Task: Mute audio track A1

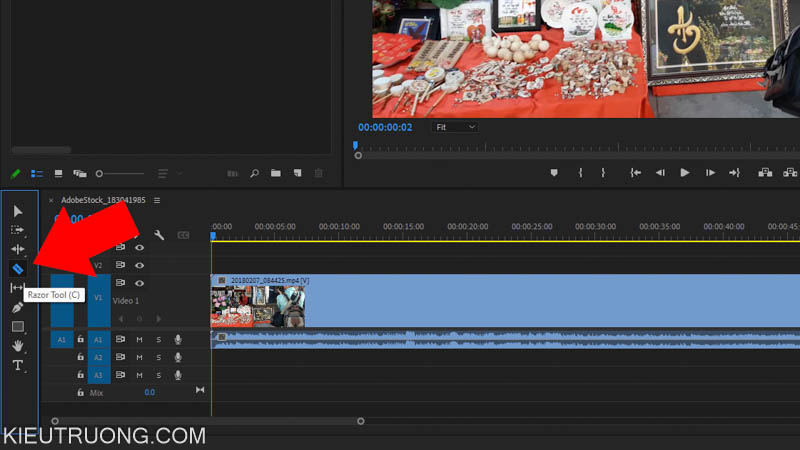Action: click(x=139, y=340)
